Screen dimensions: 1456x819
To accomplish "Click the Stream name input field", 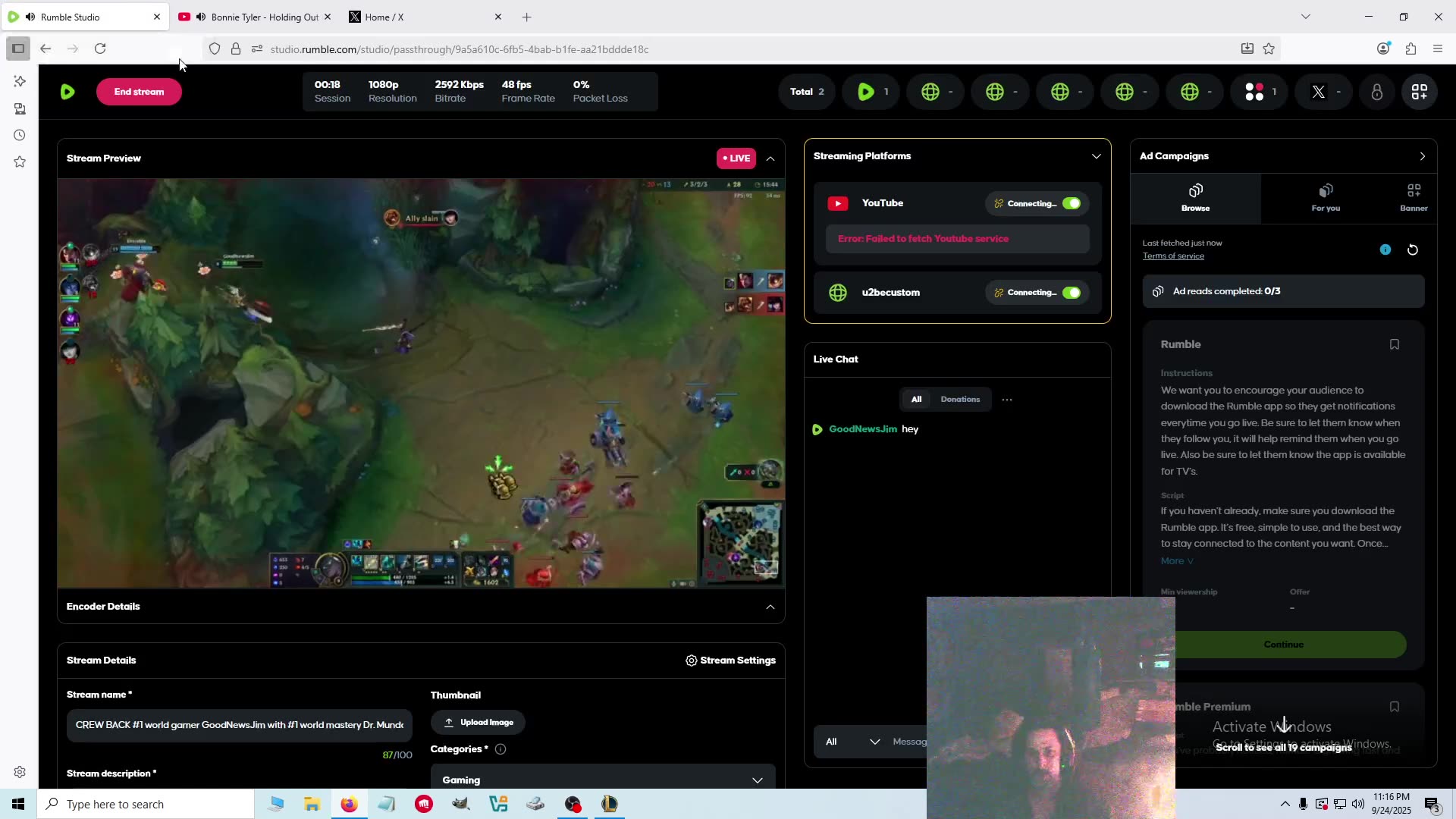I will coord(240,725).
